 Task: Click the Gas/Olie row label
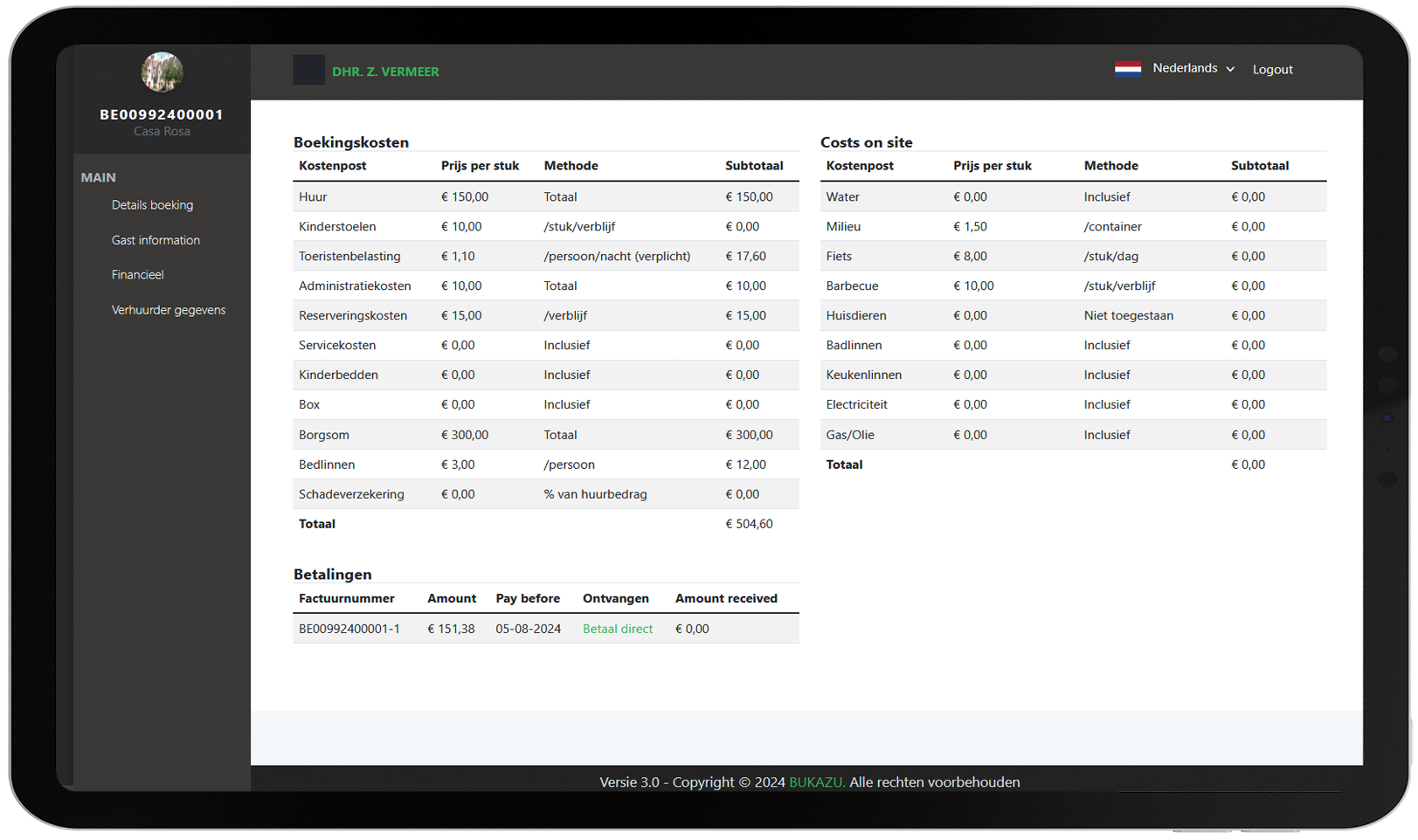point(850,435)
